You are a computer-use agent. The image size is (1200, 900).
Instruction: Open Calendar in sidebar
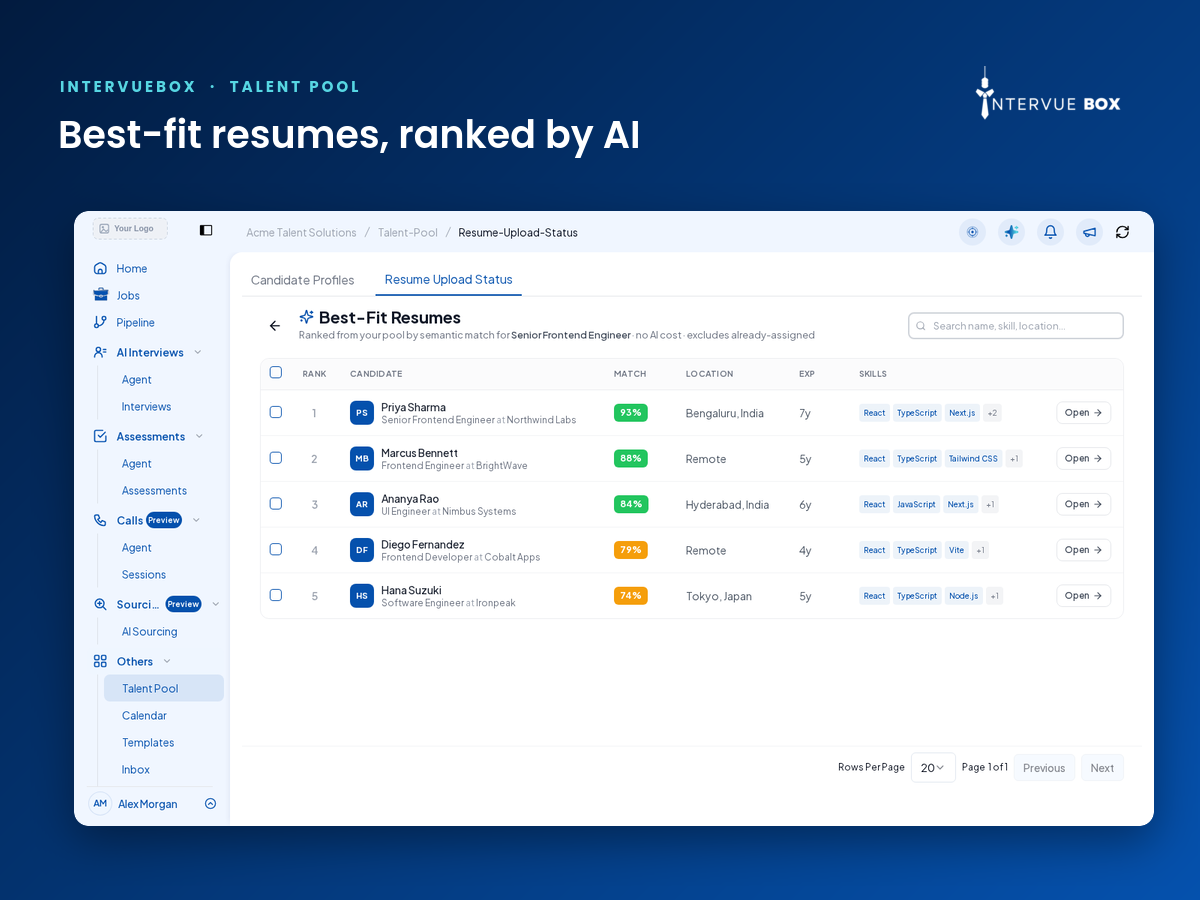144,715
